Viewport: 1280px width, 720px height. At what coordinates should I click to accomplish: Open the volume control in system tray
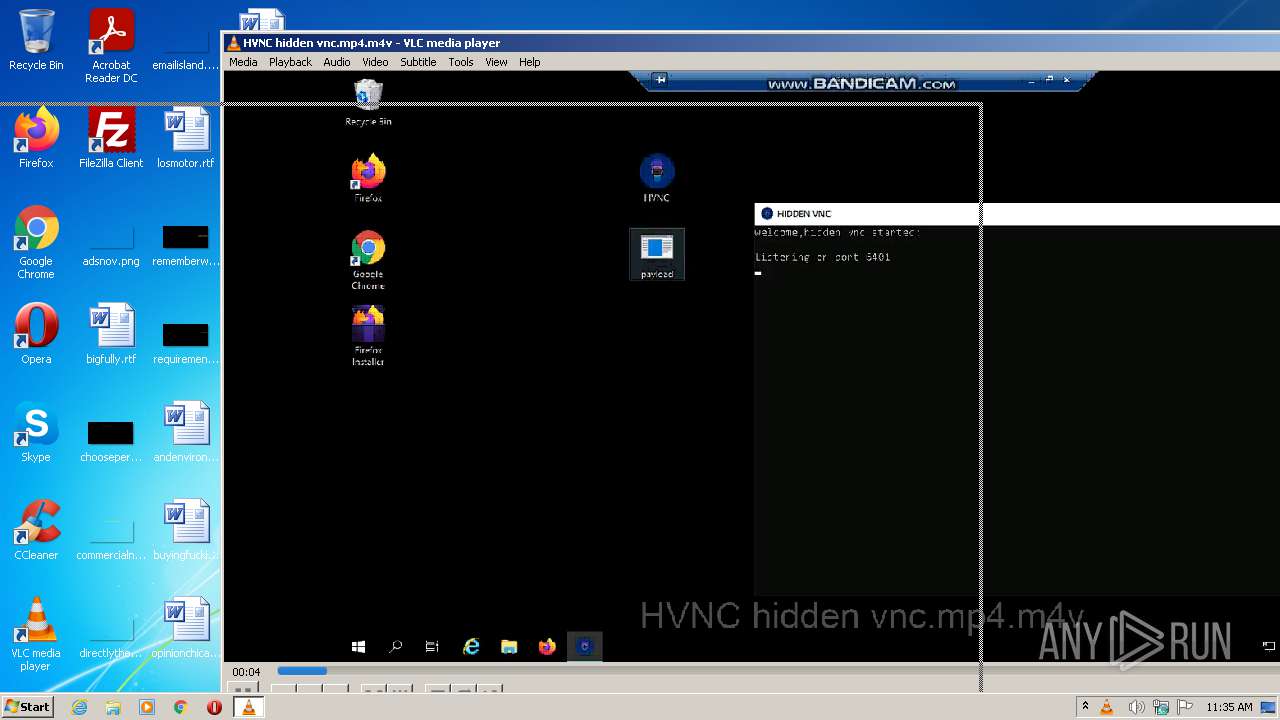coord(1136,707)
